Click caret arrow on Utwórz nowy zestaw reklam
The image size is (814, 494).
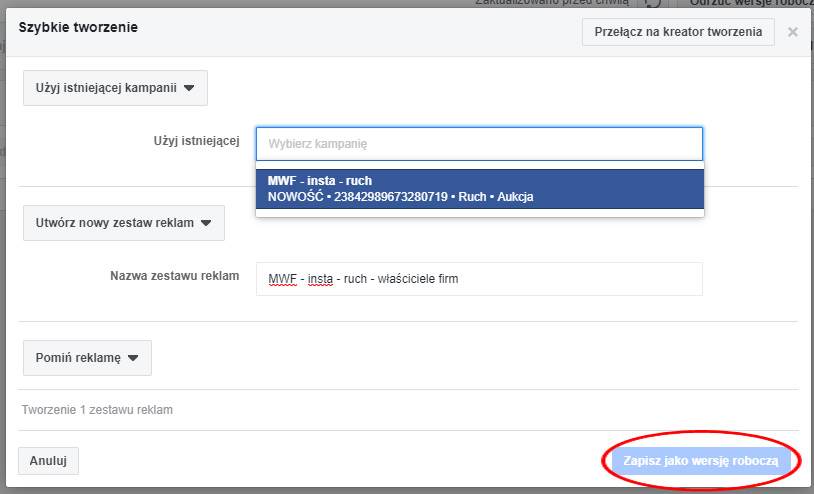[x=206, y=223]
